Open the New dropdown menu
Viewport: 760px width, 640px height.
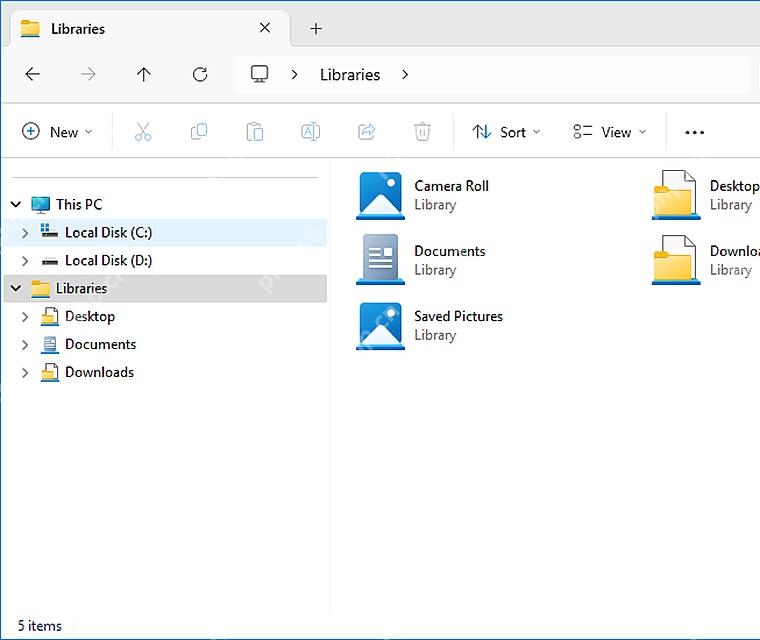click(x=57, y=132)
